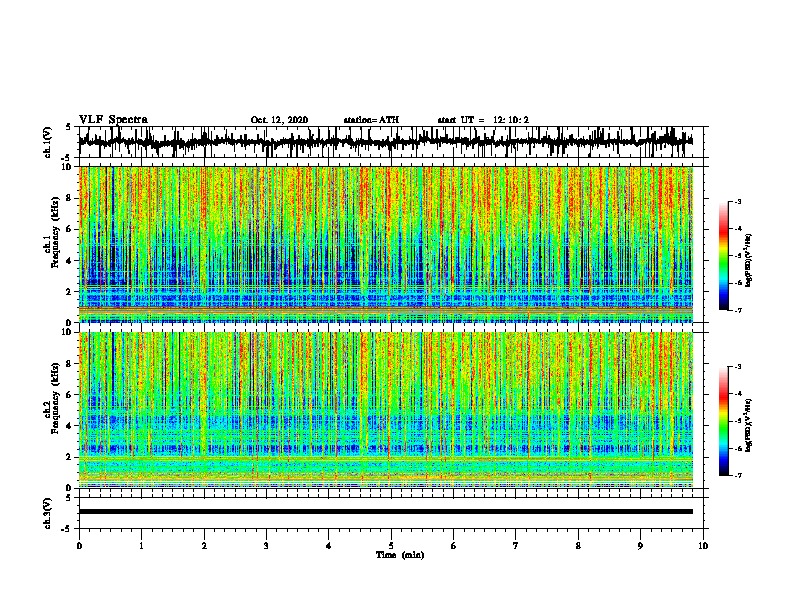Click the "-5" voltage tick of ch.3 panel
Screen dimensions: 792x612
pyautogui.click(x=67, y=529)
